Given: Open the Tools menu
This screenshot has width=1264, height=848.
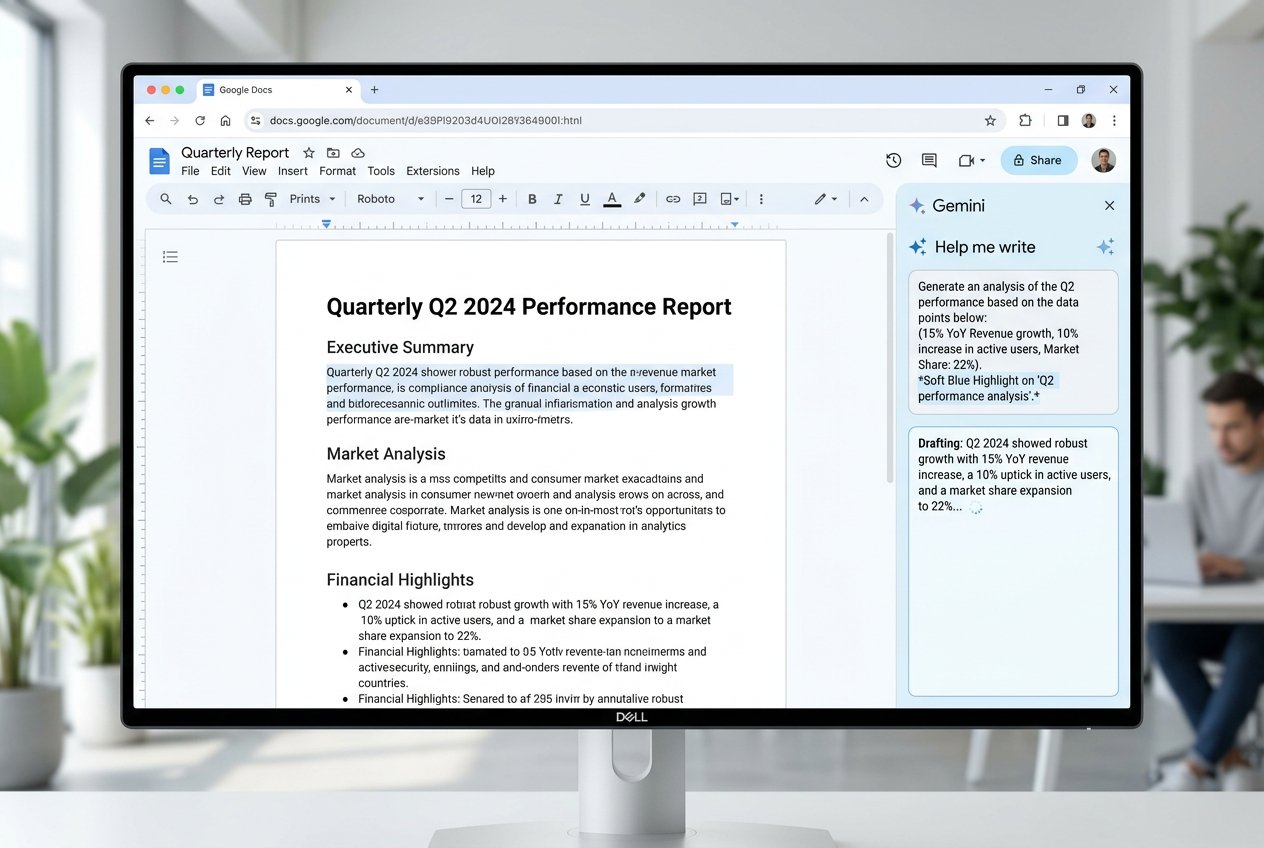Looking at the screenshot, I should point(381,171).
